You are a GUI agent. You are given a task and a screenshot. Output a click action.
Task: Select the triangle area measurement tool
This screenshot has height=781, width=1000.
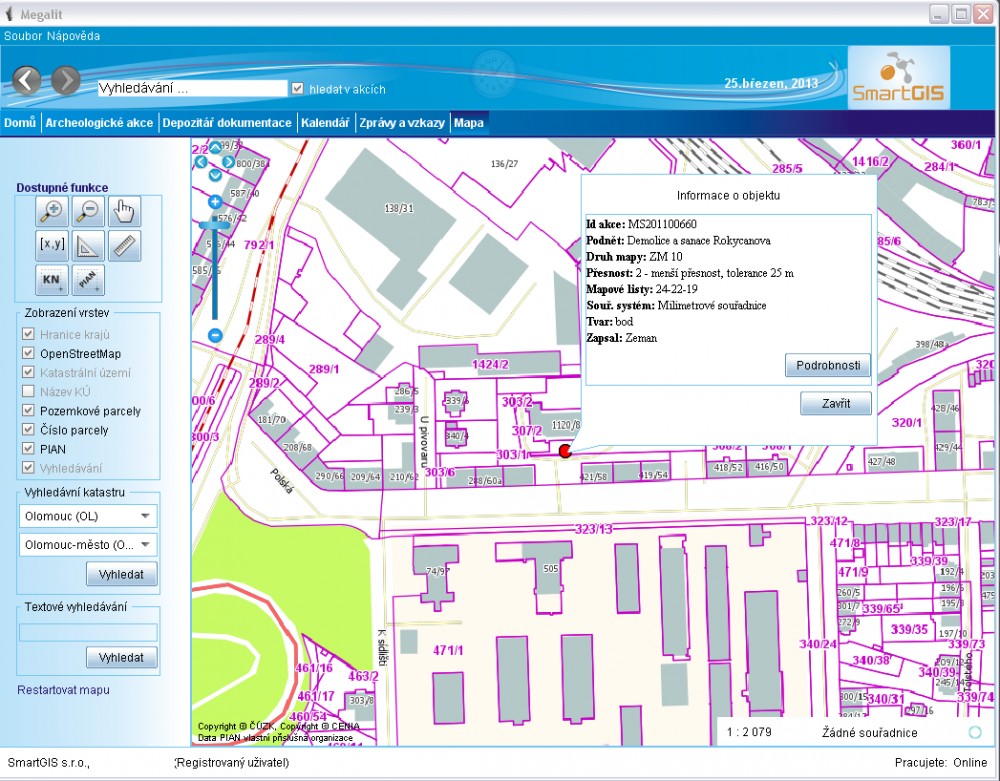tap(89, 244)
